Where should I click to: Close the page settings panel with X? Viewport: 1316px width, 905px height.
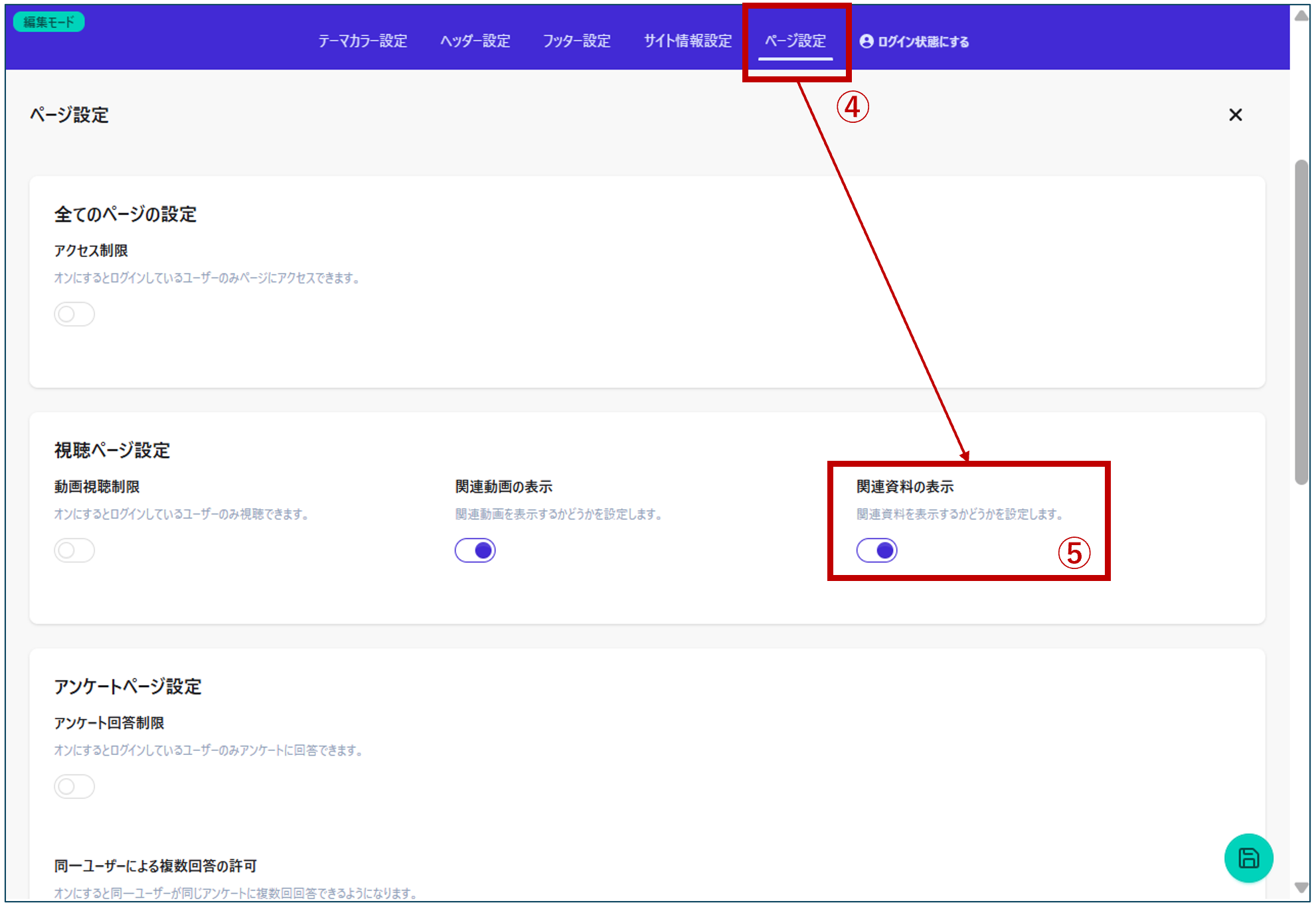(x=1235, y=115)
